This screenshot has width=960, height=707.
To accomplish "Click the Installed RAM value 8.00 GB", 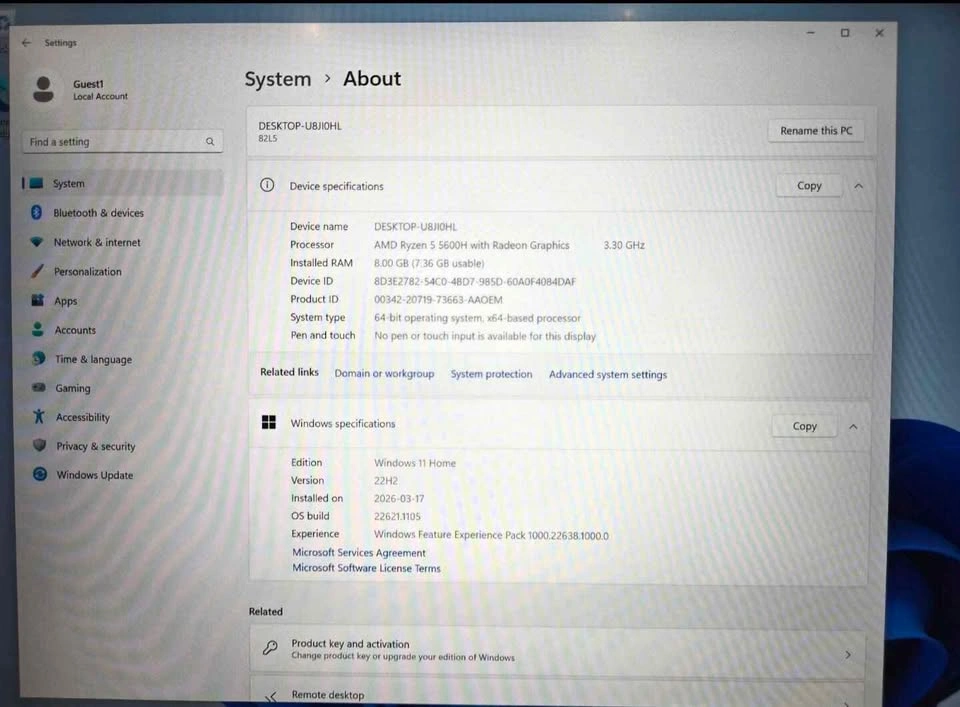I will (x=429, y=263).
